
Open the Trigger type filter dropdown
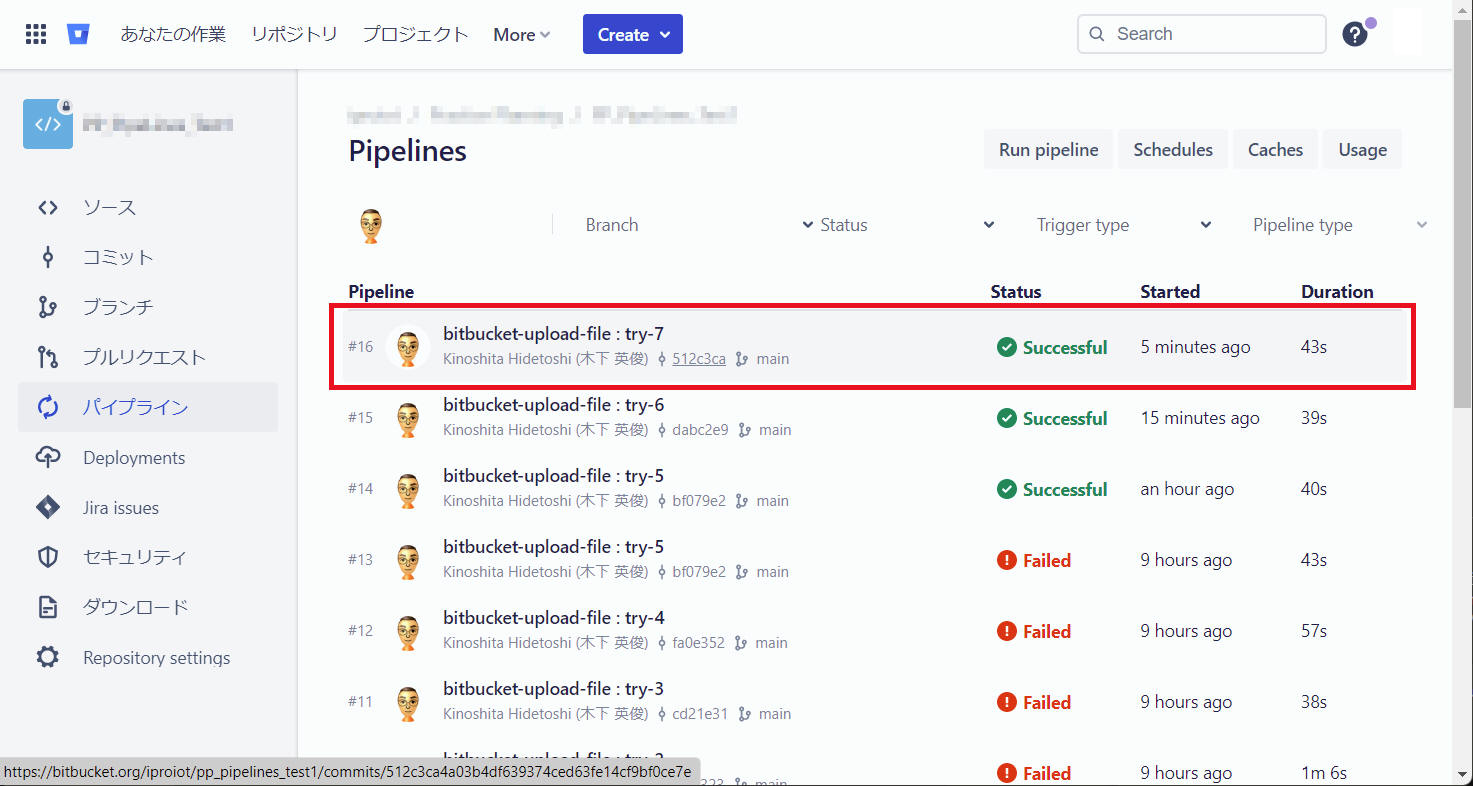pos(1124,225)
